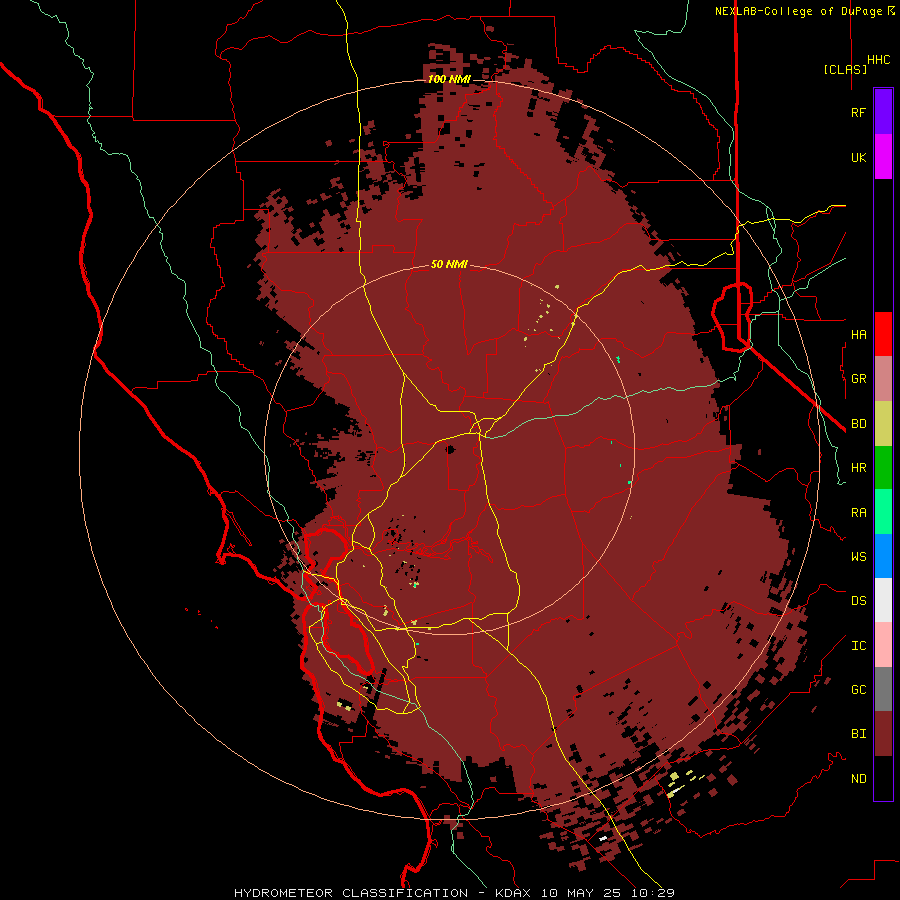Image resolution: width=900 pixels, height=900 pixels.
Task: Click the 100 NMI range ring label
Action: (449, 79)
